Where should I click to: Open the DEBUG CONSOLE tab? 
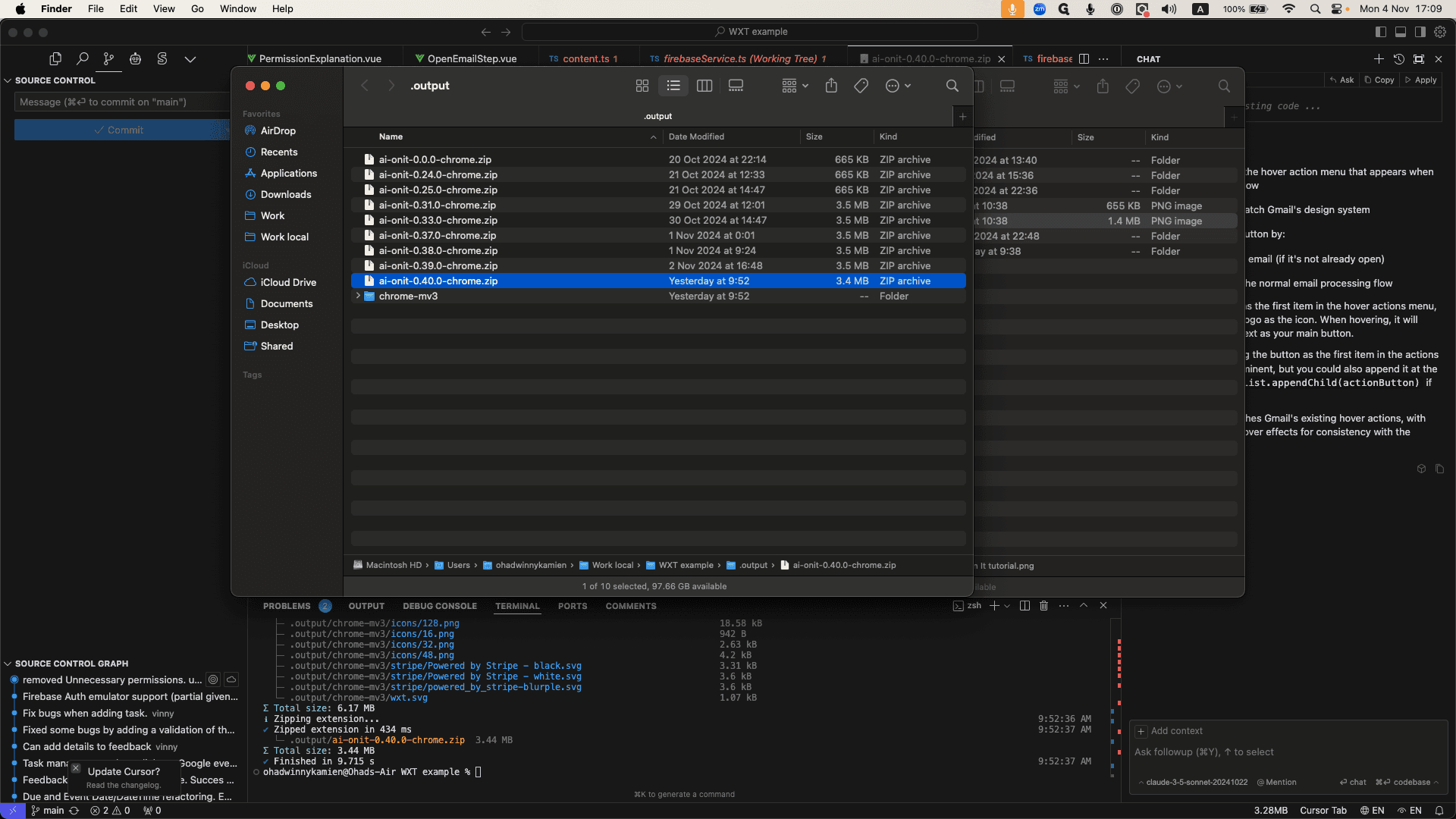point(440,606)
